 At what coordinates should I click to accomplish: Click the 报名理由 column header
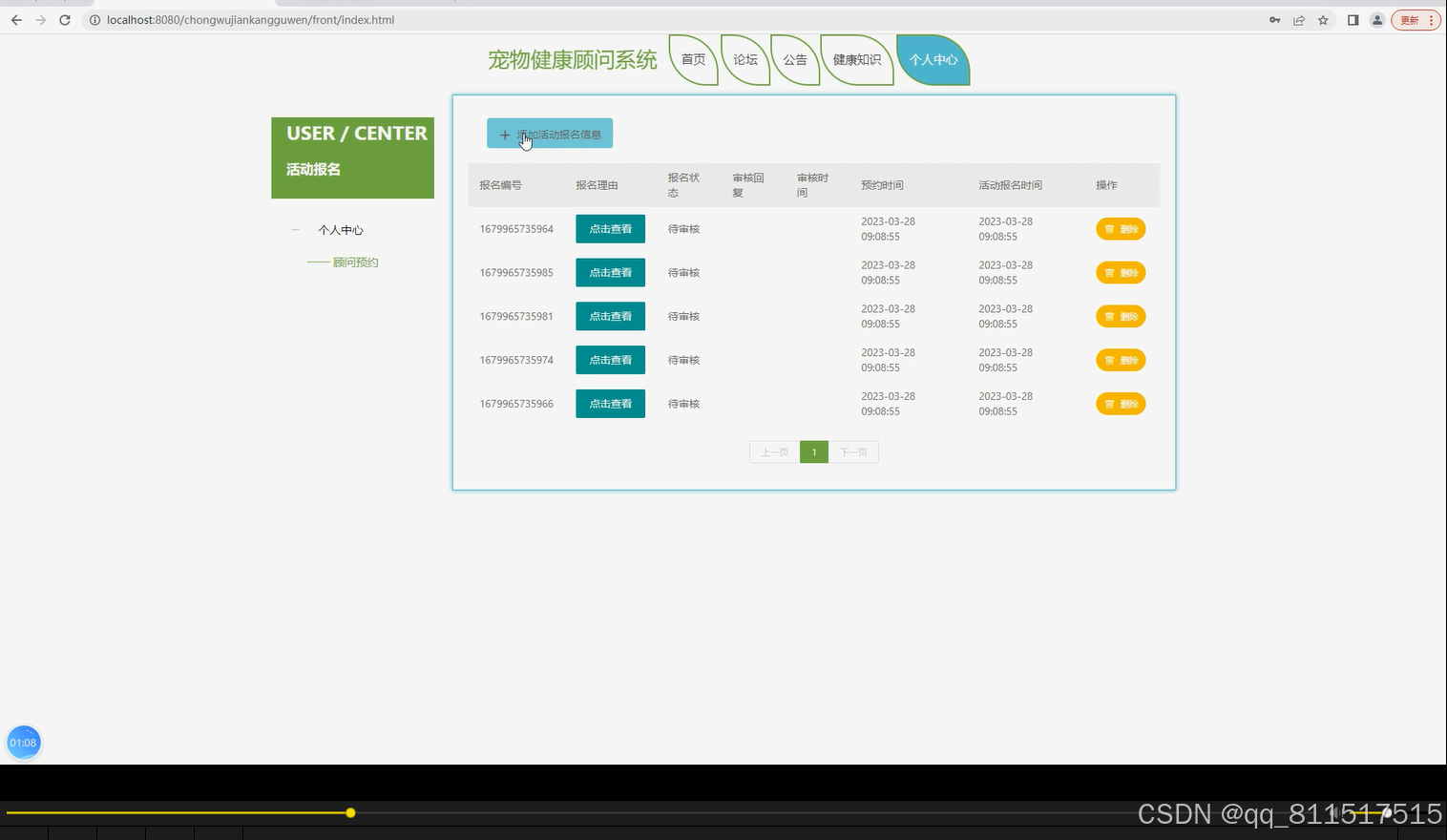pos(597,185)
